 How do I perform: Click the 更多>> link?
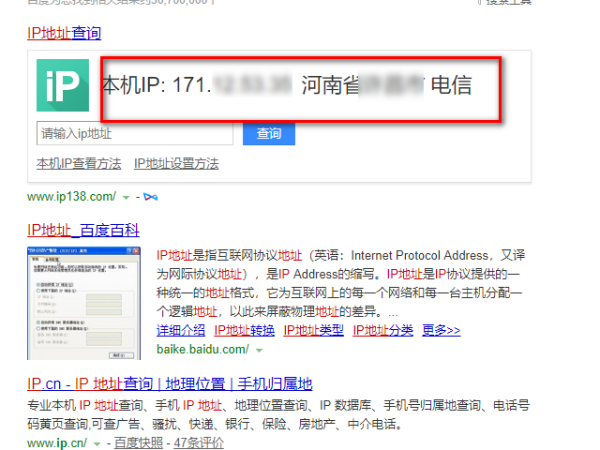pyautogui.click(x=441, y=330)
